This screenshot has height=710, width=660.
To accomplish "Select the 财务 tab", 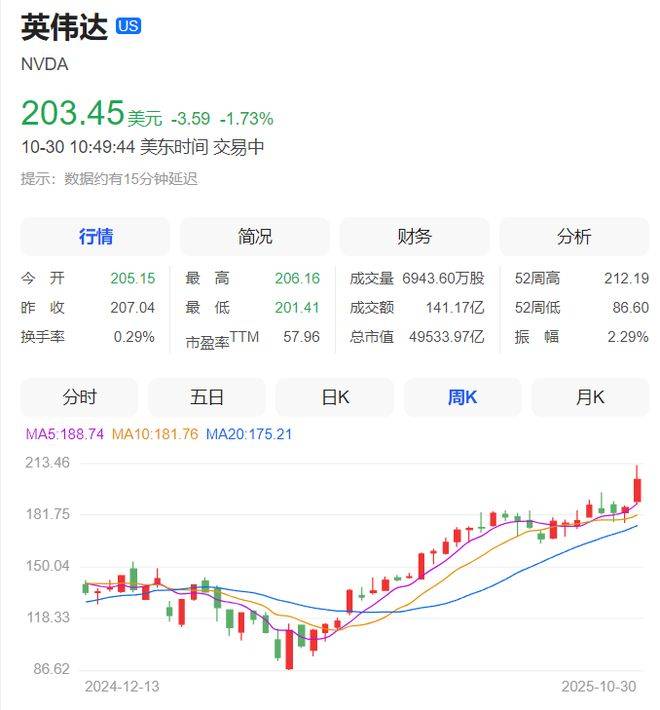I will click(x=414, y=237).
